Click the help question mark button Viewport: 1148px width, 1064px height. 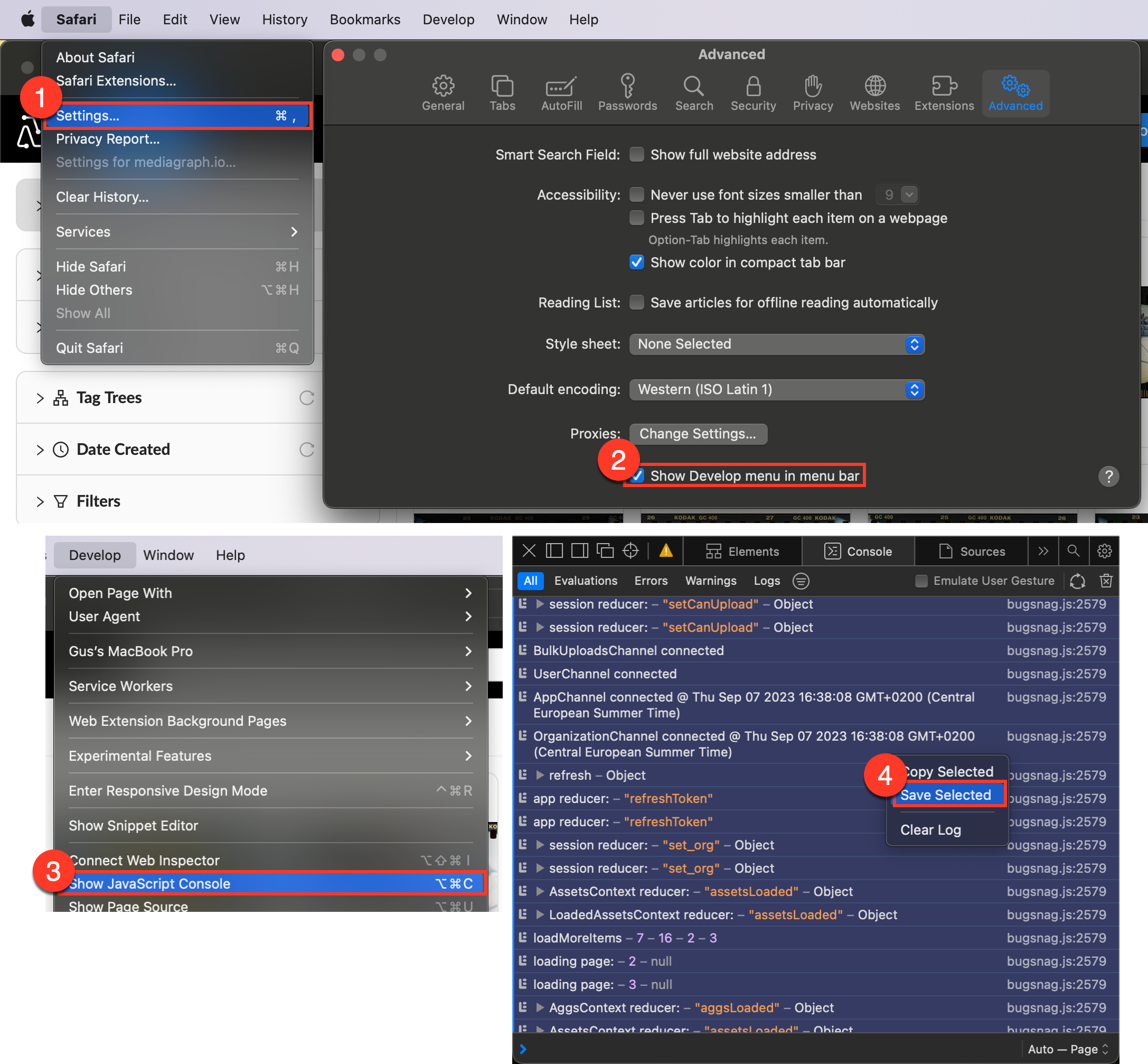click(x=1108, y=476)
